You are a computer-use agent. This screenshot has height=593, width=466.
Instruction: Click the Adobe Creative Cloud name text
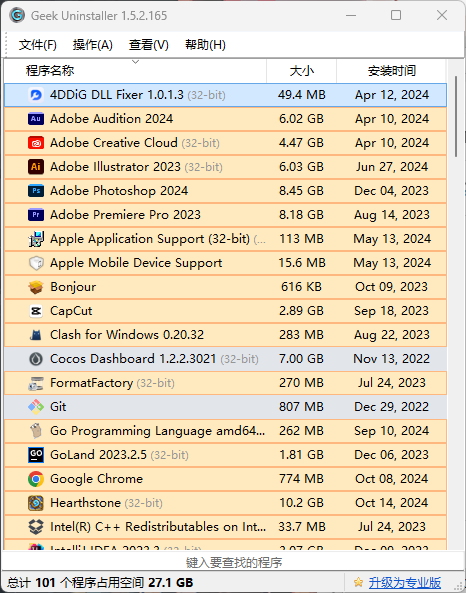coord(113,143)
